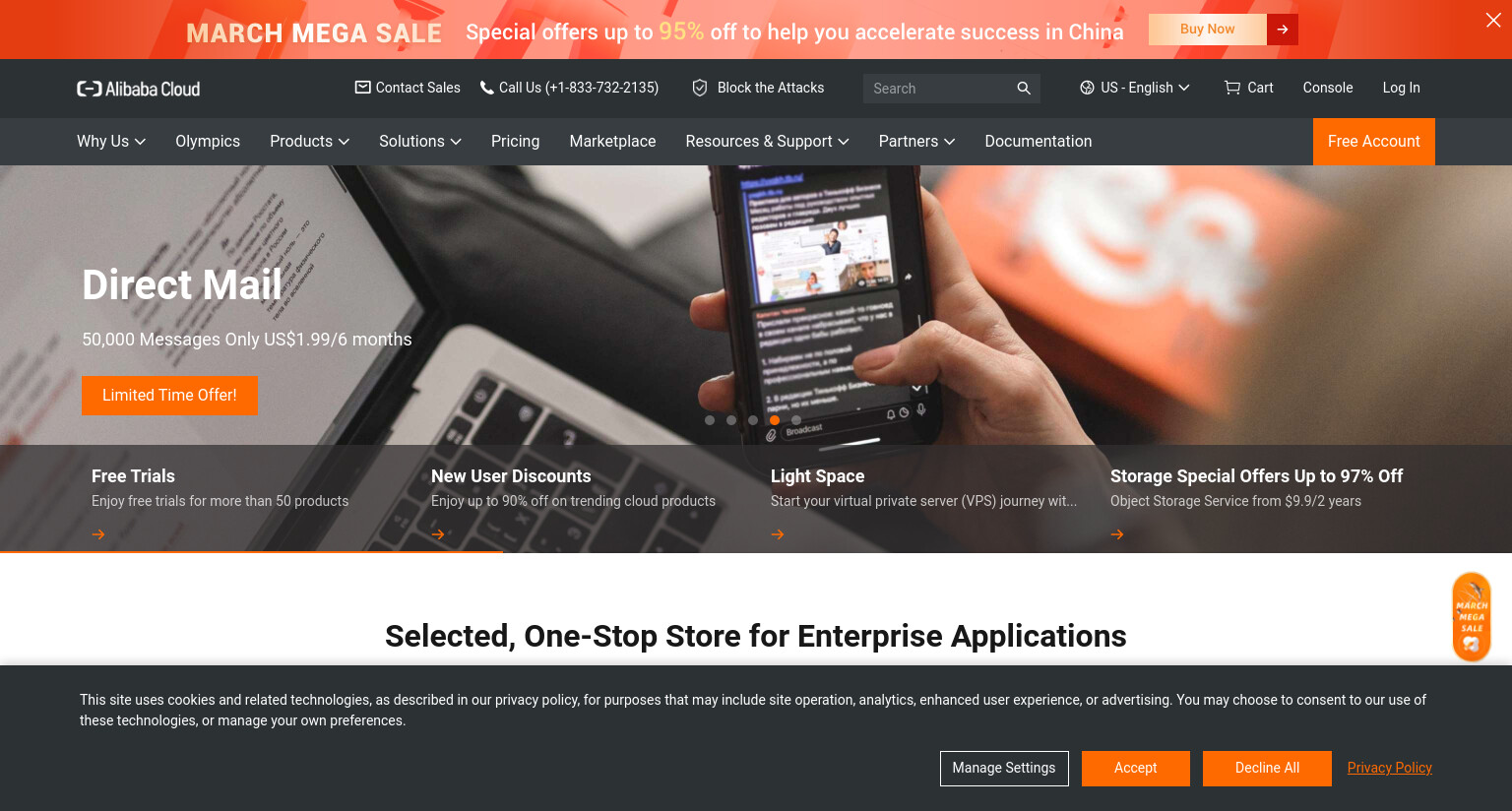
Task: Open the Marketplace menu item
Action: 612,142
